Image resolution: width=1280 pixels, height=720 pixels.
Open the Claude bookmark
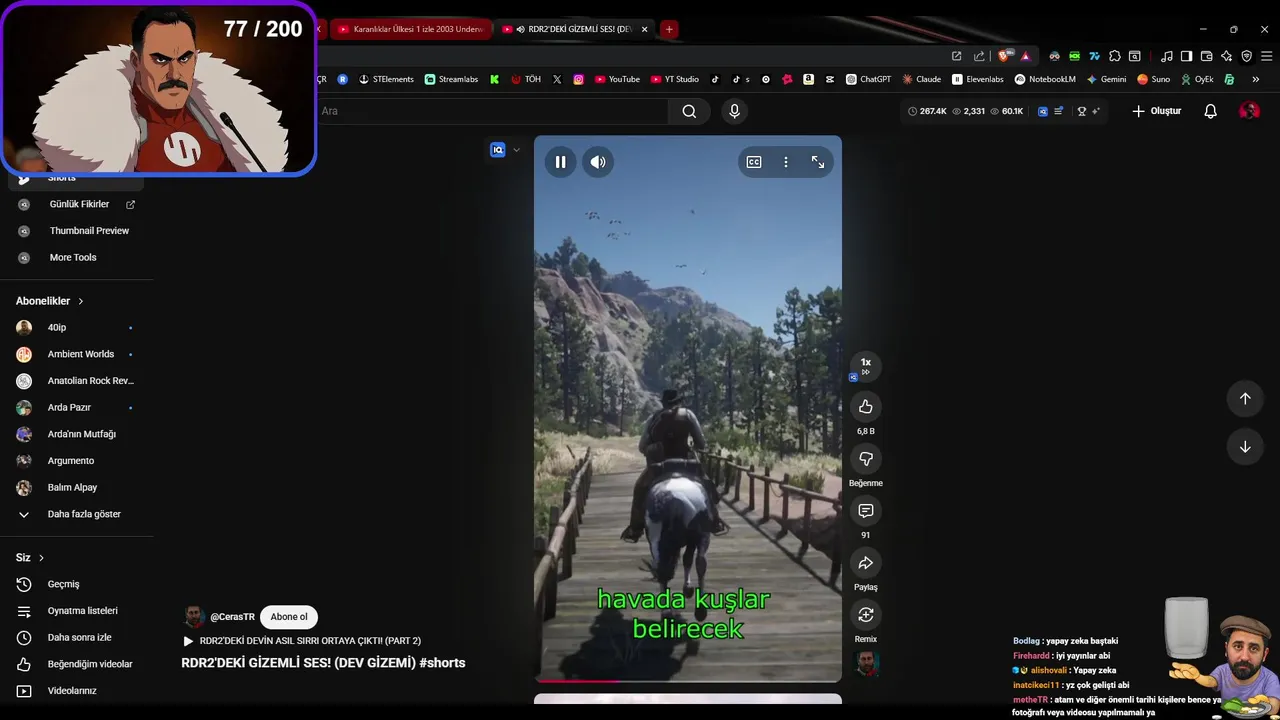[x=921, y=79]
